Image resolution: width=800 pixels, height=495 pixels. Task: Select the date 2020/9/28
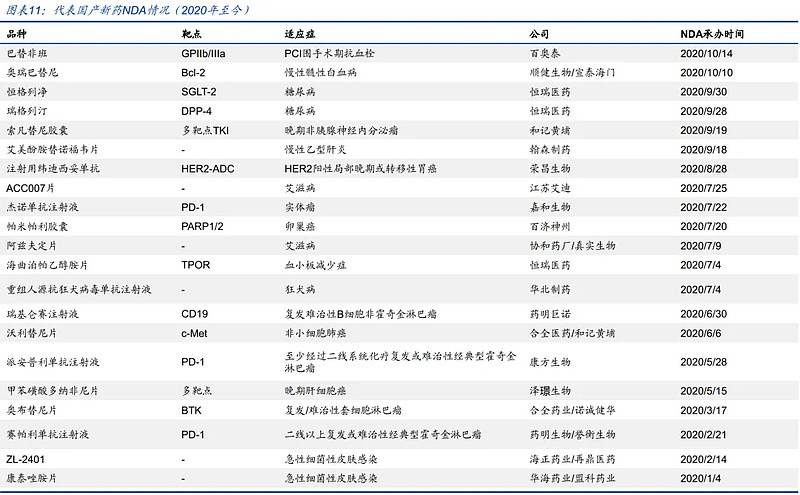[x=704, y=111]
